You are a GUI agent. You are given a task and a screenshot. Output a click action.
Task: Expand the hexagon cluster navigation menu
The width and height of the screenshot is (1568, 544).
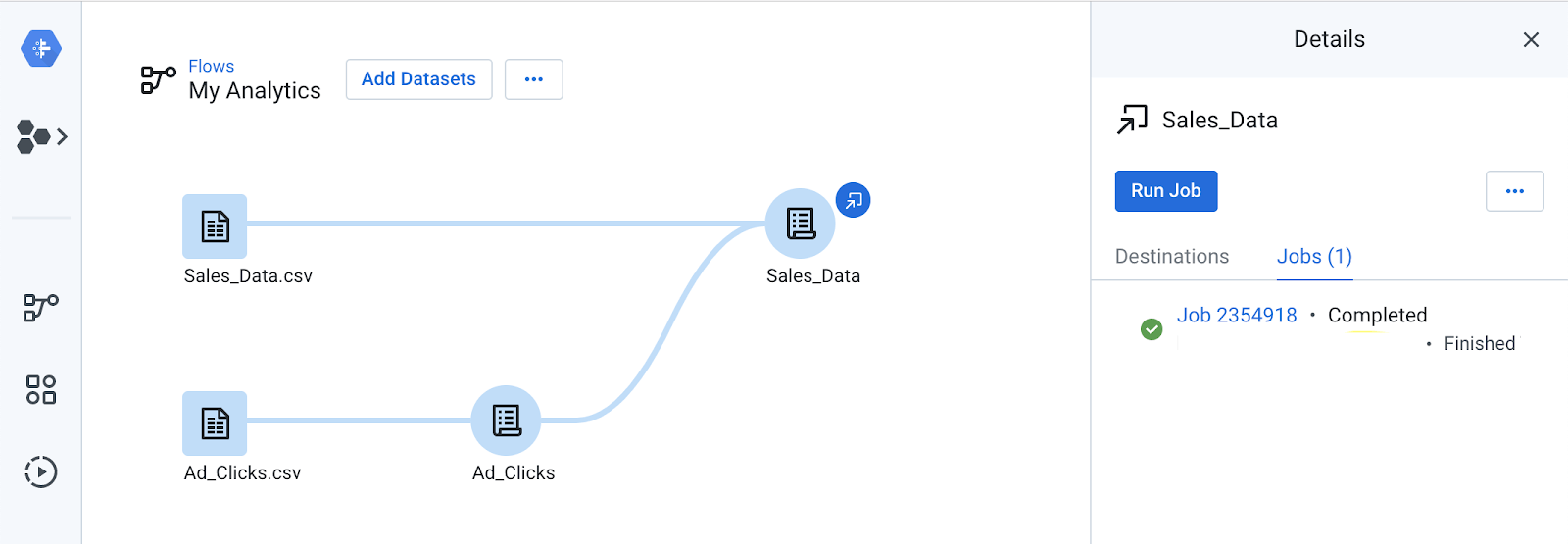[42, 136]
